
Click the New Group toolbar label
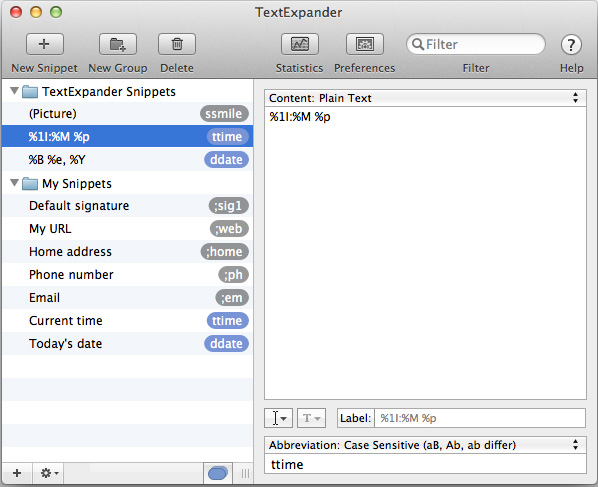coord(118,68)
